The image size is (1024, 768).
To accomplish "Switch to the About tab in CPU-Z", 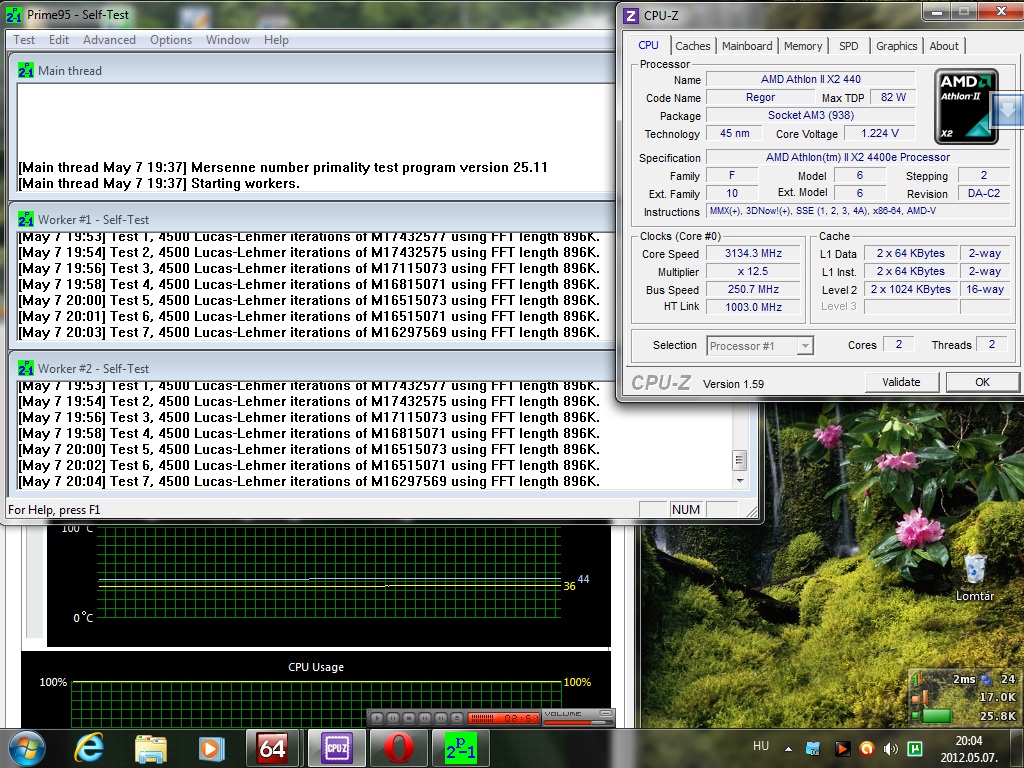I will click(944, 46).
